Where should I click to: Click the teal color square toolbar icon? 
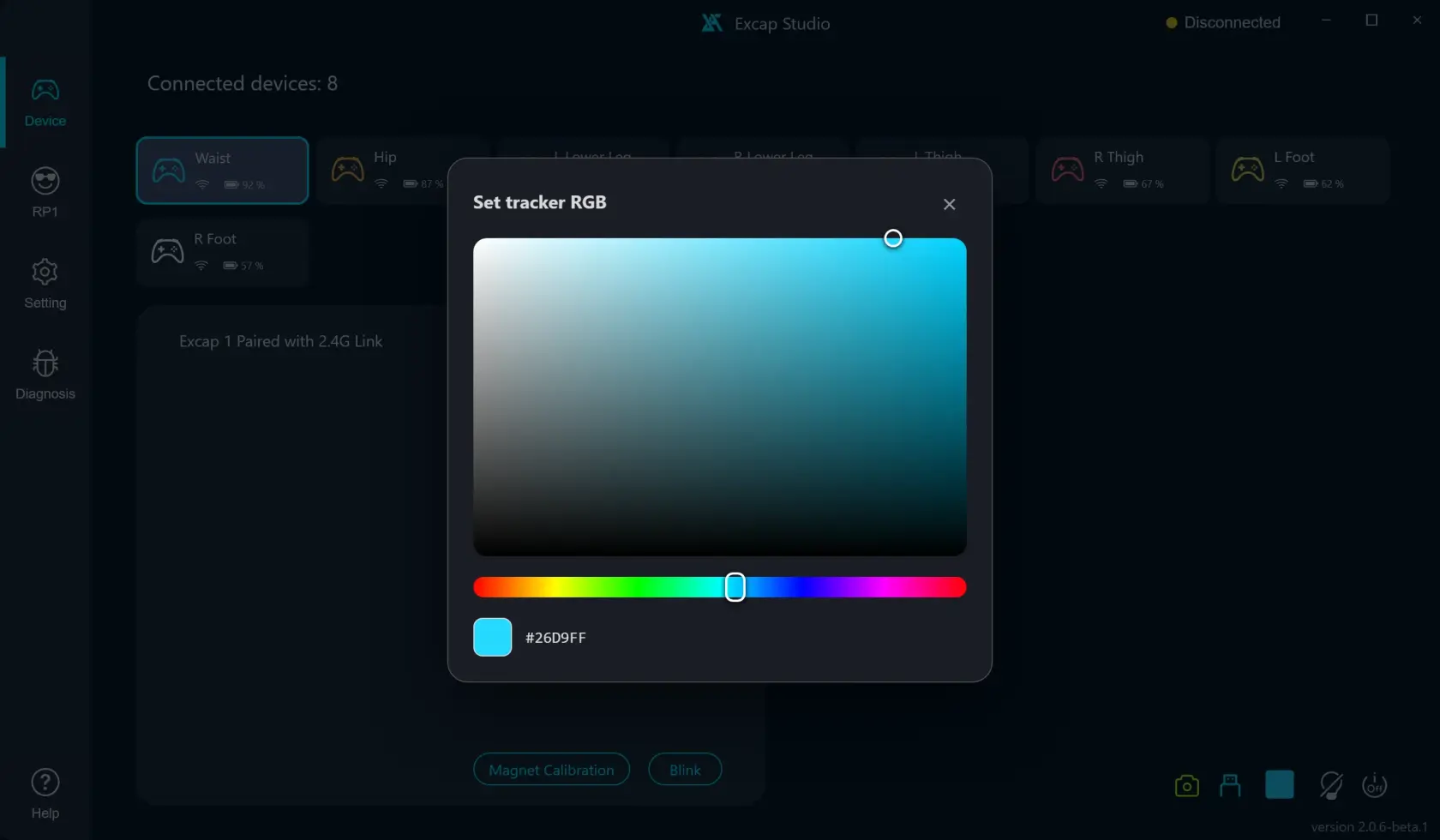1279,784
